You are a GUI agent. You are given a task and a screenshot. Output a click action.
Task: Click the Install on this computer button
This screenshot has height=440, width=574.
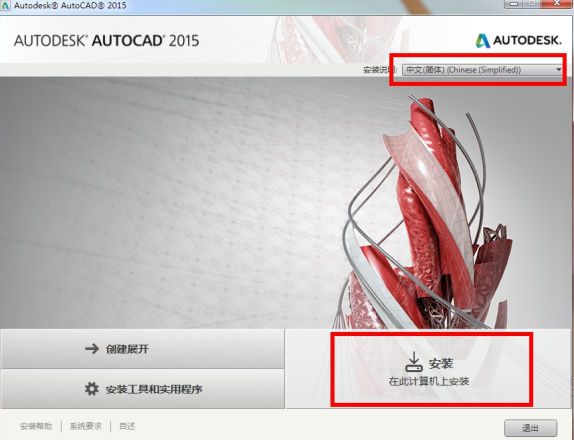429,368
